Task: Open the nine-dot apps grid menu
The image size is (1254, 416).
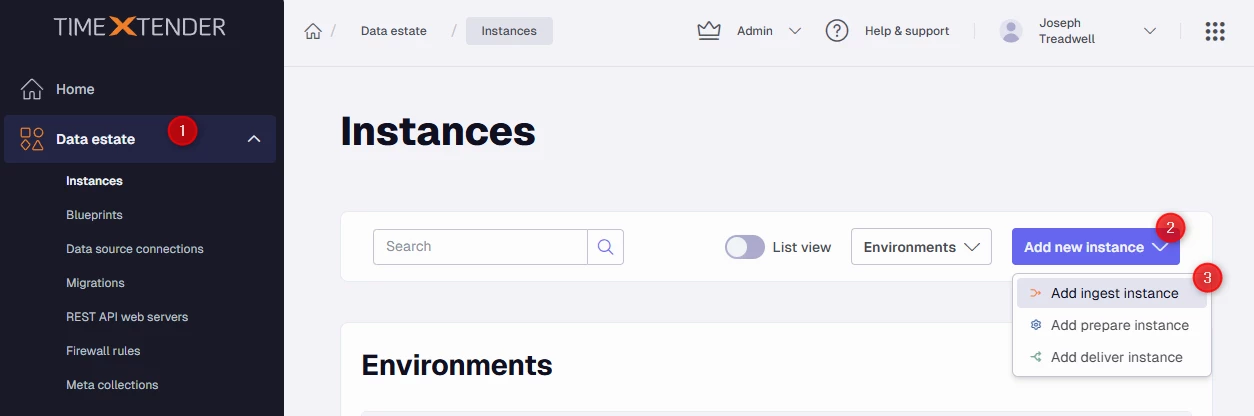Action: click(x=1215, y=31)
